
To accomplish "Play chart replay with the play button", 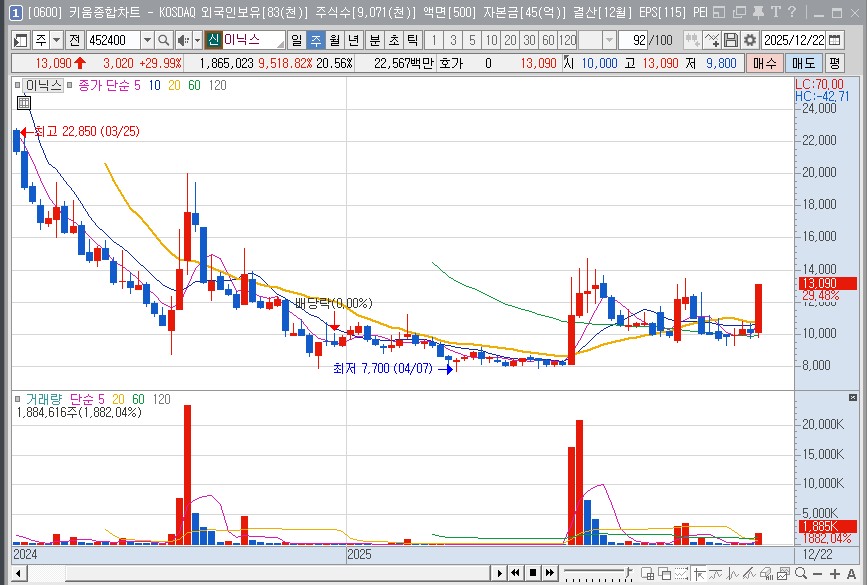I will point(499,573).
